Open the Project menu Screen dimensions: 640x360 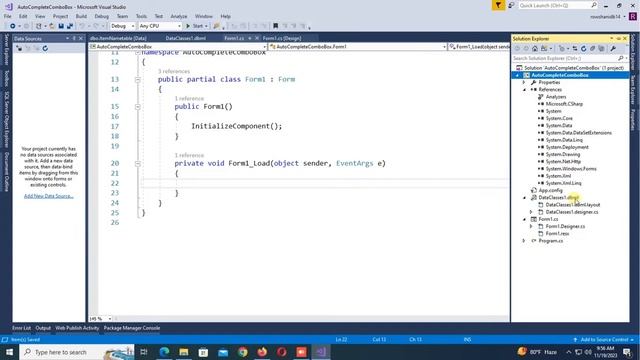click(60, 16)
